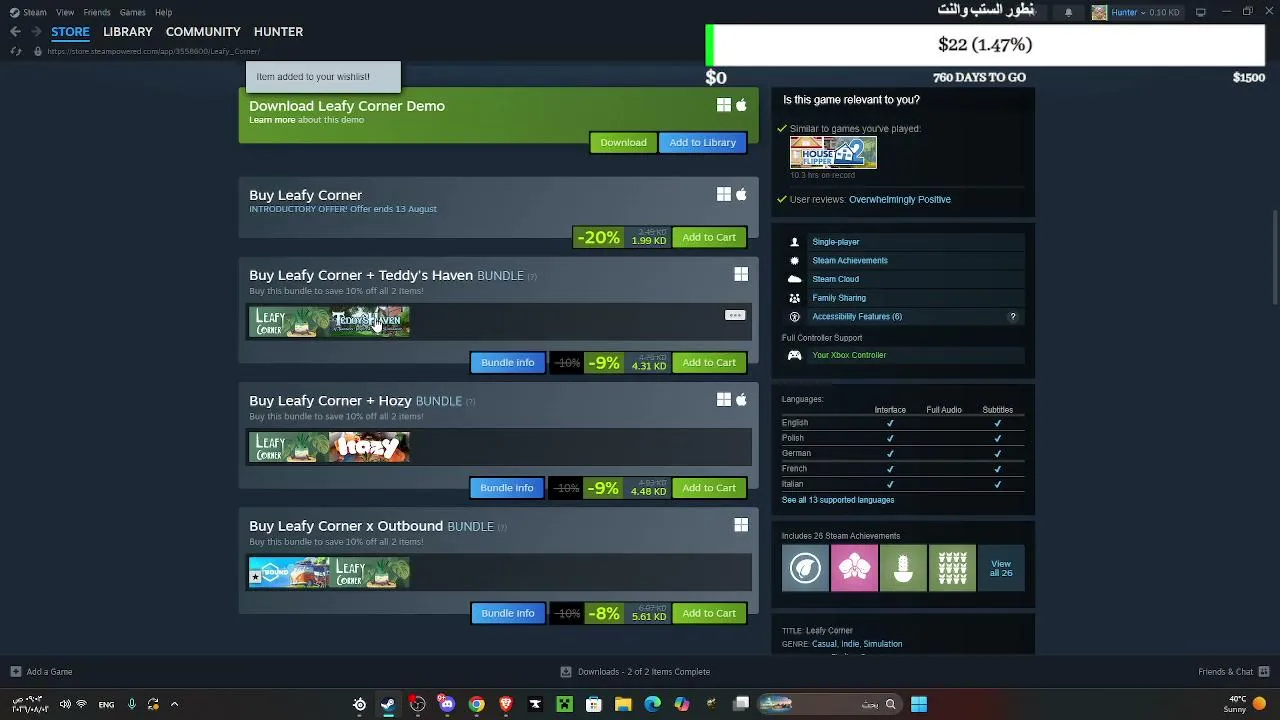
Task: Open File Explorer from the taskbar
Action: click(623, 704)
